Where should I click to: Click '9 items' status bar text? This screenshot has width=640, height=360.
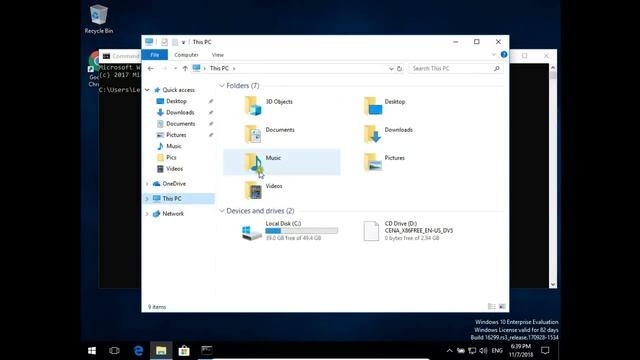[x=157, y=307]
